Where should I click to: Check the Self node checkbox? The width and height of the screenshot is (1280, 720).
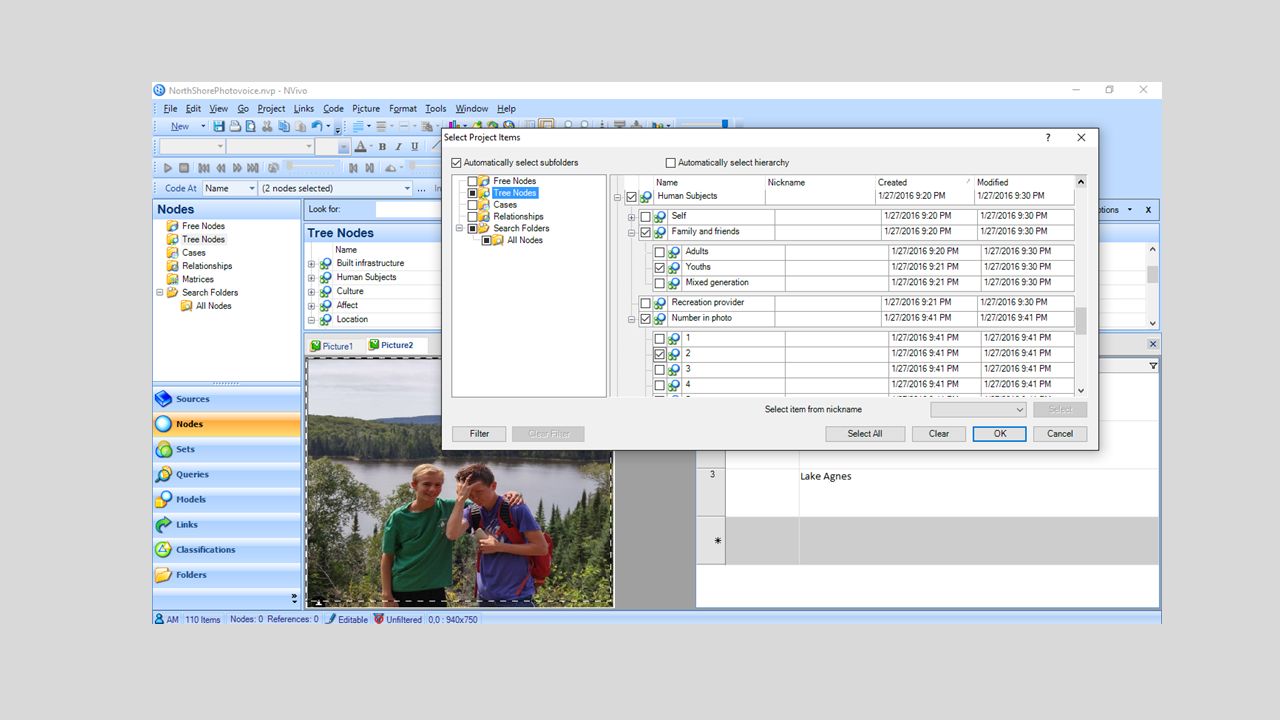pos(645,217)
